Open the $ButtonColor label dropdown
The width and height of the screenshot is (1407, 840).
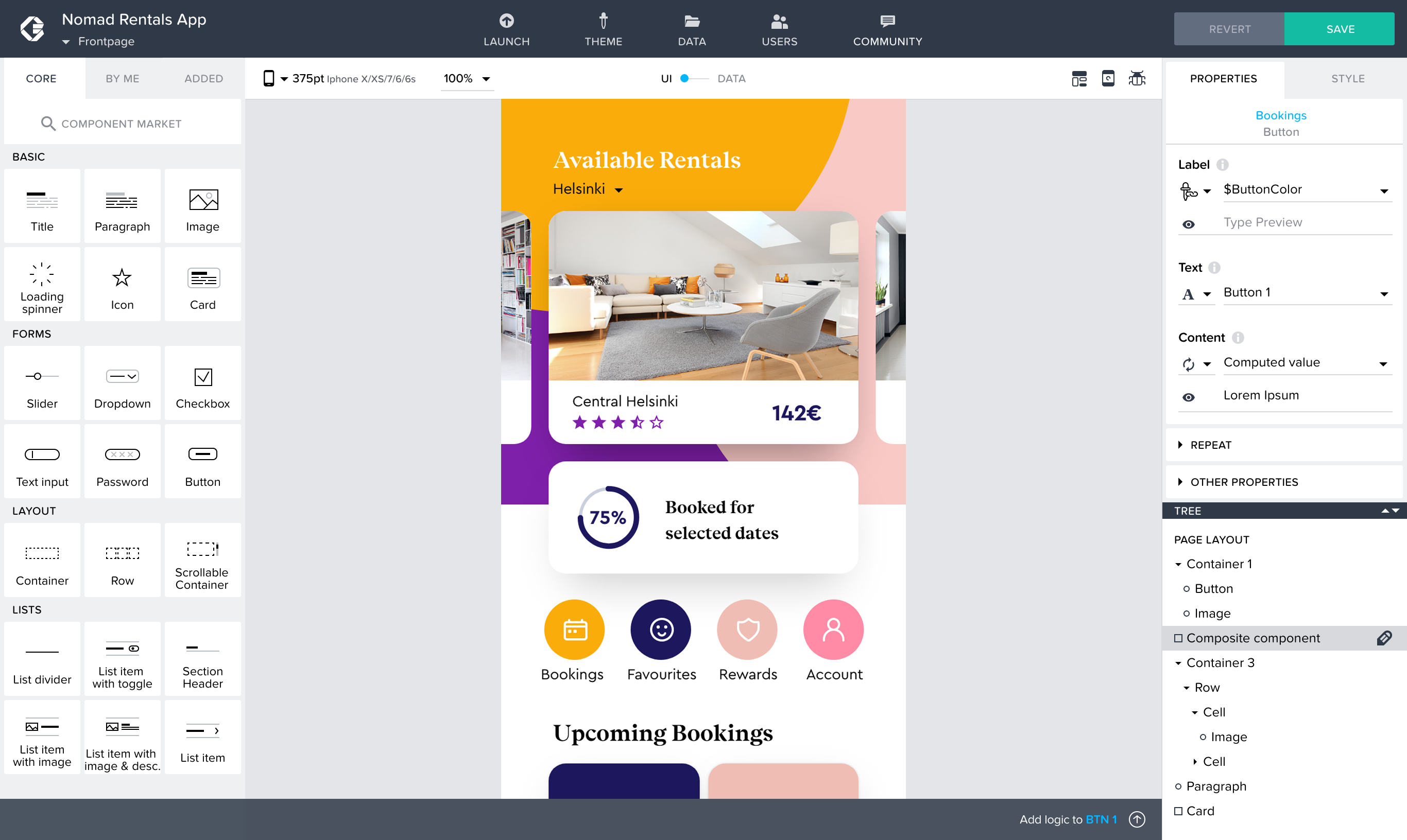coord(1384,189)
